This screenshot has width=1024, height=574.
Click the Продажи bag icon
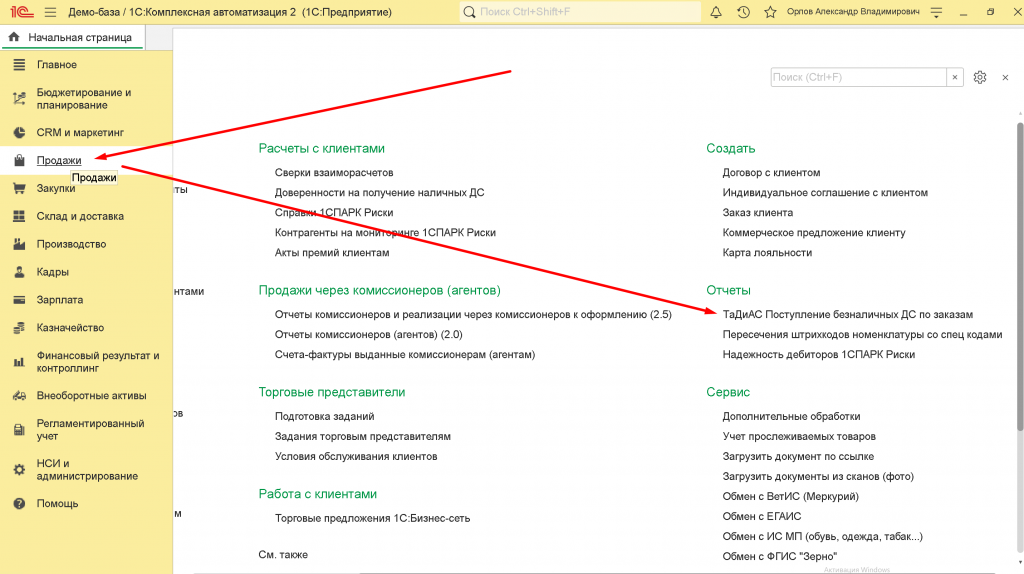(x=19, y=160)
